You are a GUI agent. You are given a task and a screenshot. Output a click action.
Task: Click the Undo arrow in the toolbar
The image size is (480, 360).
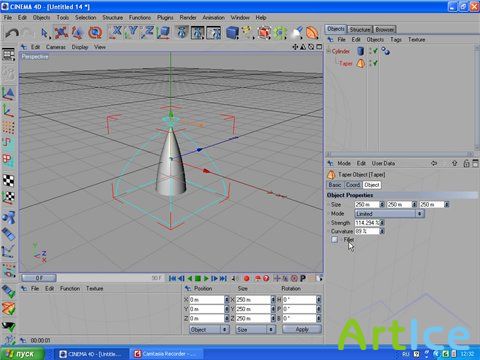coord(12,33)
